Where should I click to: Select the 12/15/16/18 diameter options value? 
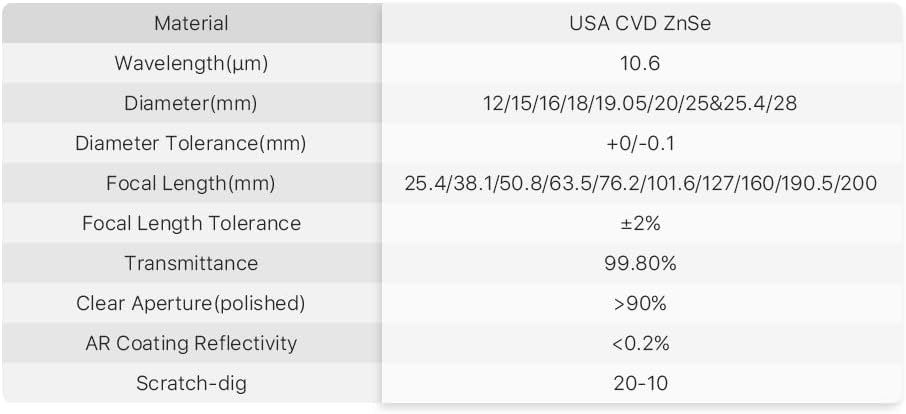point(641,103)
